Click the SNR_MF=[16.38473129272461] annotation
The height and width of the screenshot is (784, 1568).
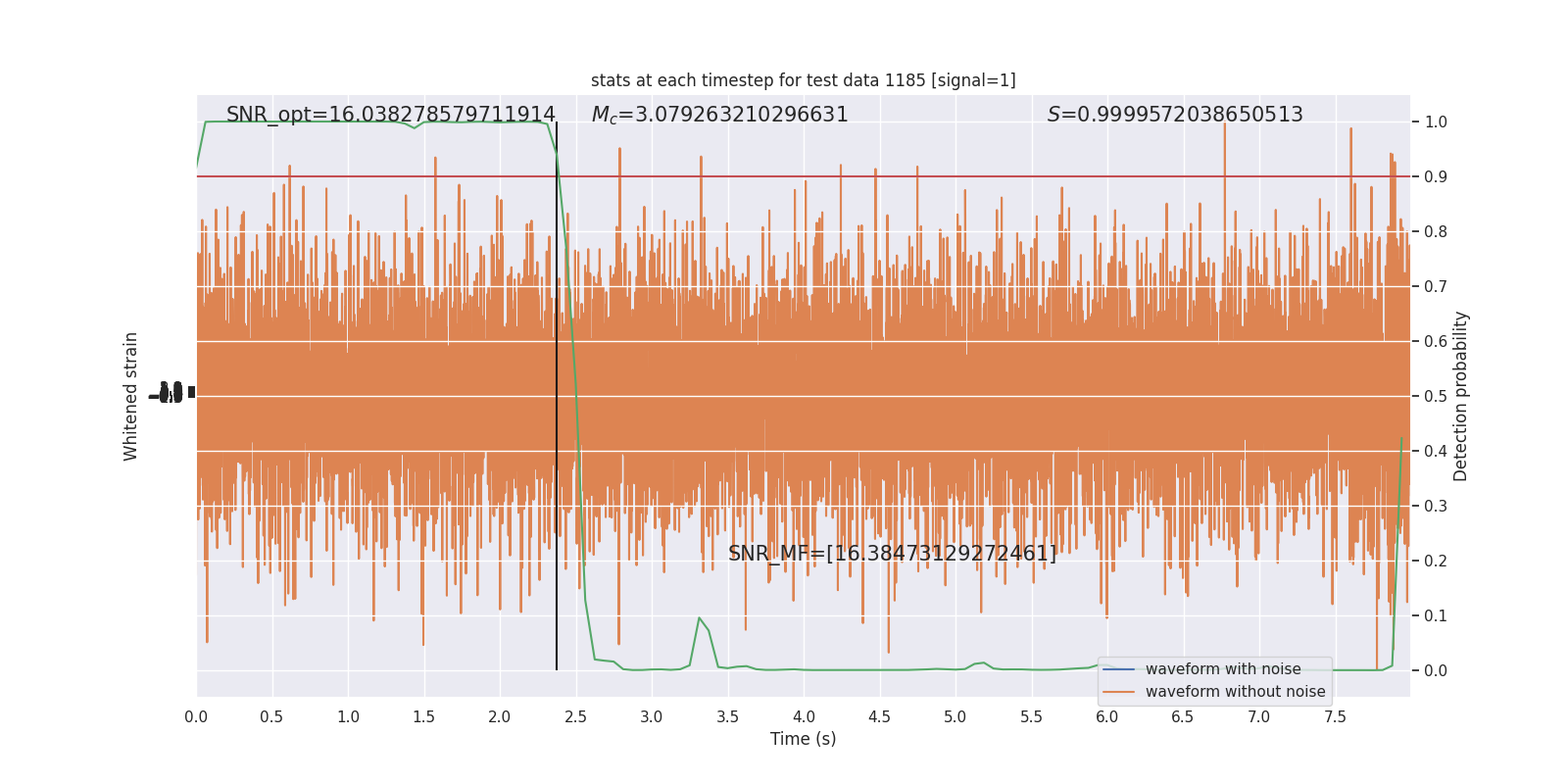893,554
